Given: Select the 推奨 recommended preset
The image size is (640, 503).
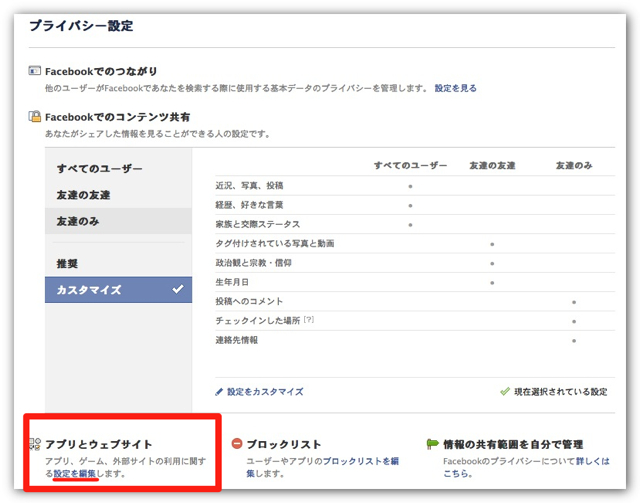Looking at the screenshot, I should tap(67, 263).
